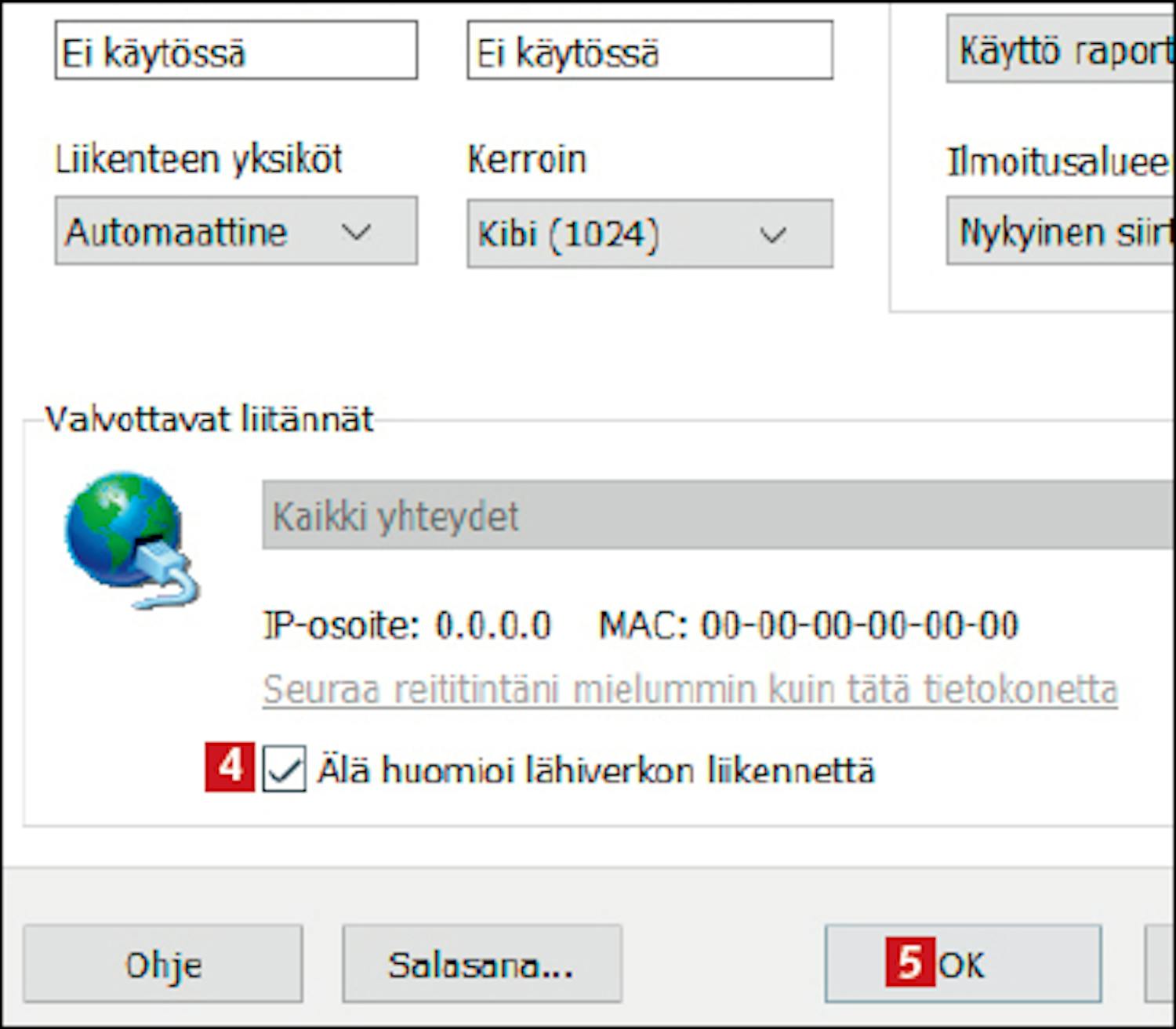Open the Ilmoitusalue dropdown showing Nykyinen siirt

coord(1061,232)
